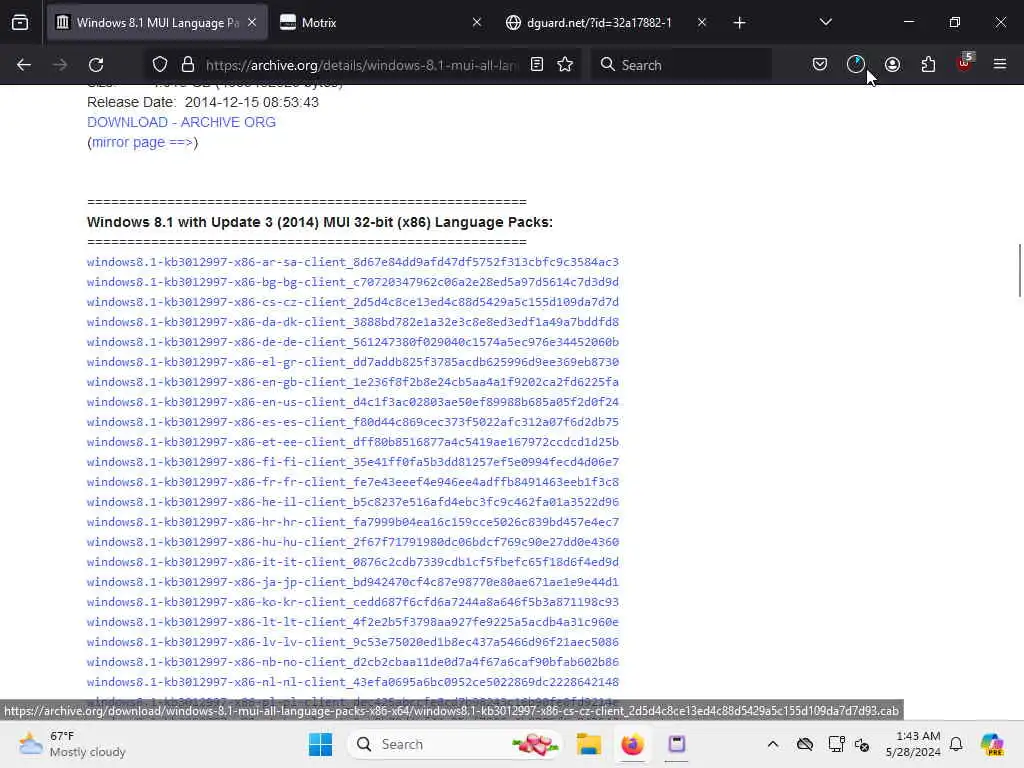This screenshot has height=768, width=1024.
Task: Download x86 el-gr language pack
Action: pyautogui.click(x=353, y=362)
